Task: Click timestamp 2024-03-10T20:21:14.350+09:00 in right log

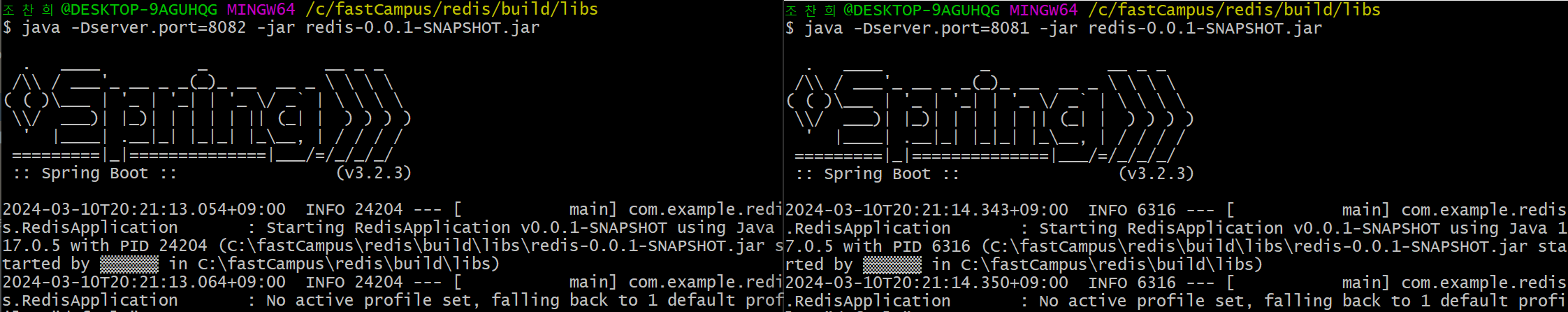Action: pyautogui.click(x=927, y=283)
